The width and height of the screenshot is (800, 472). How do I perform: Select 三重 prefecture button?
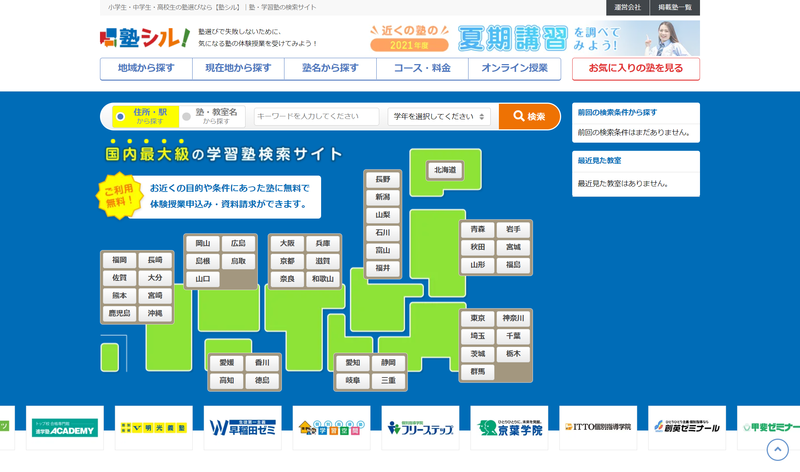coord(388,381)
